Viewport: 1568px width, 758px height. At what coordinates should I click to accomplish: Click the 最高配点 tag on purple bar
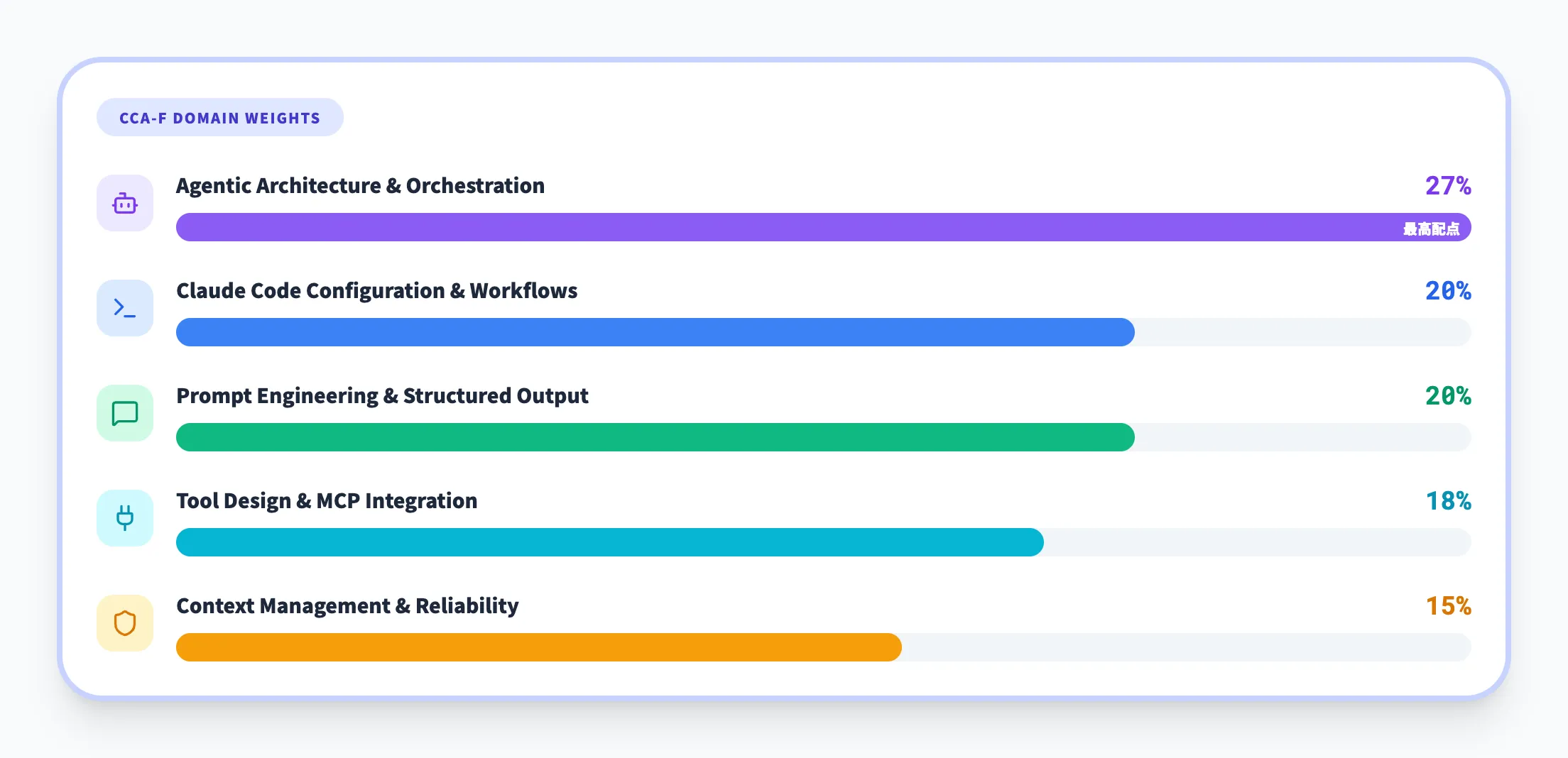(x=1431, y=229)
